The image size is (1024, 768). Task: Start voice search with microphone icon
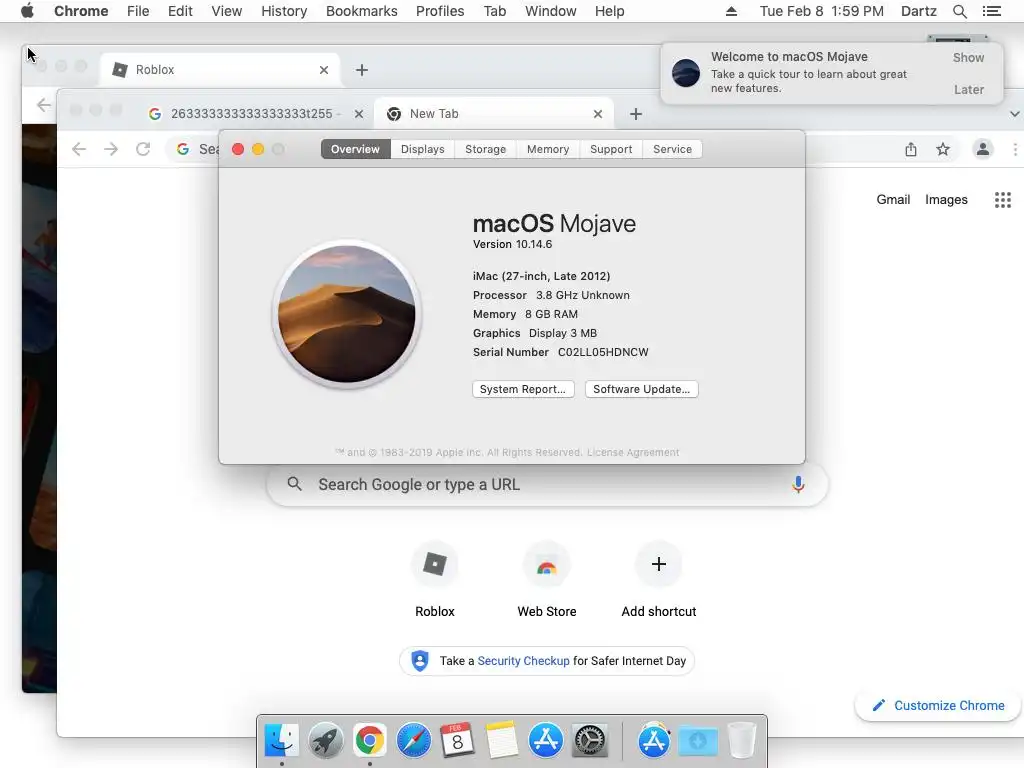click(x=798, y=485)
